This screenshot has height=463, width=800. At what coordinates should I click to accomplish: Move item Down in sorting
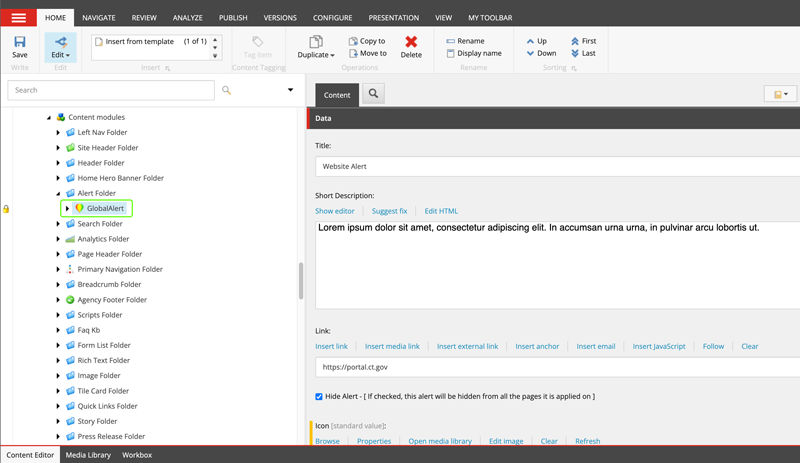[x=530, y=53]
